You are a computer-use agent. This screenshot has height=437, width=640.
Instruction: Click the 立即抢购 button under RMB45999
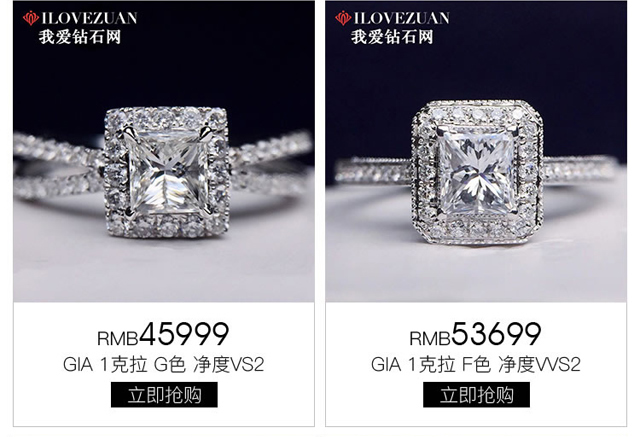tap(164, 395)
